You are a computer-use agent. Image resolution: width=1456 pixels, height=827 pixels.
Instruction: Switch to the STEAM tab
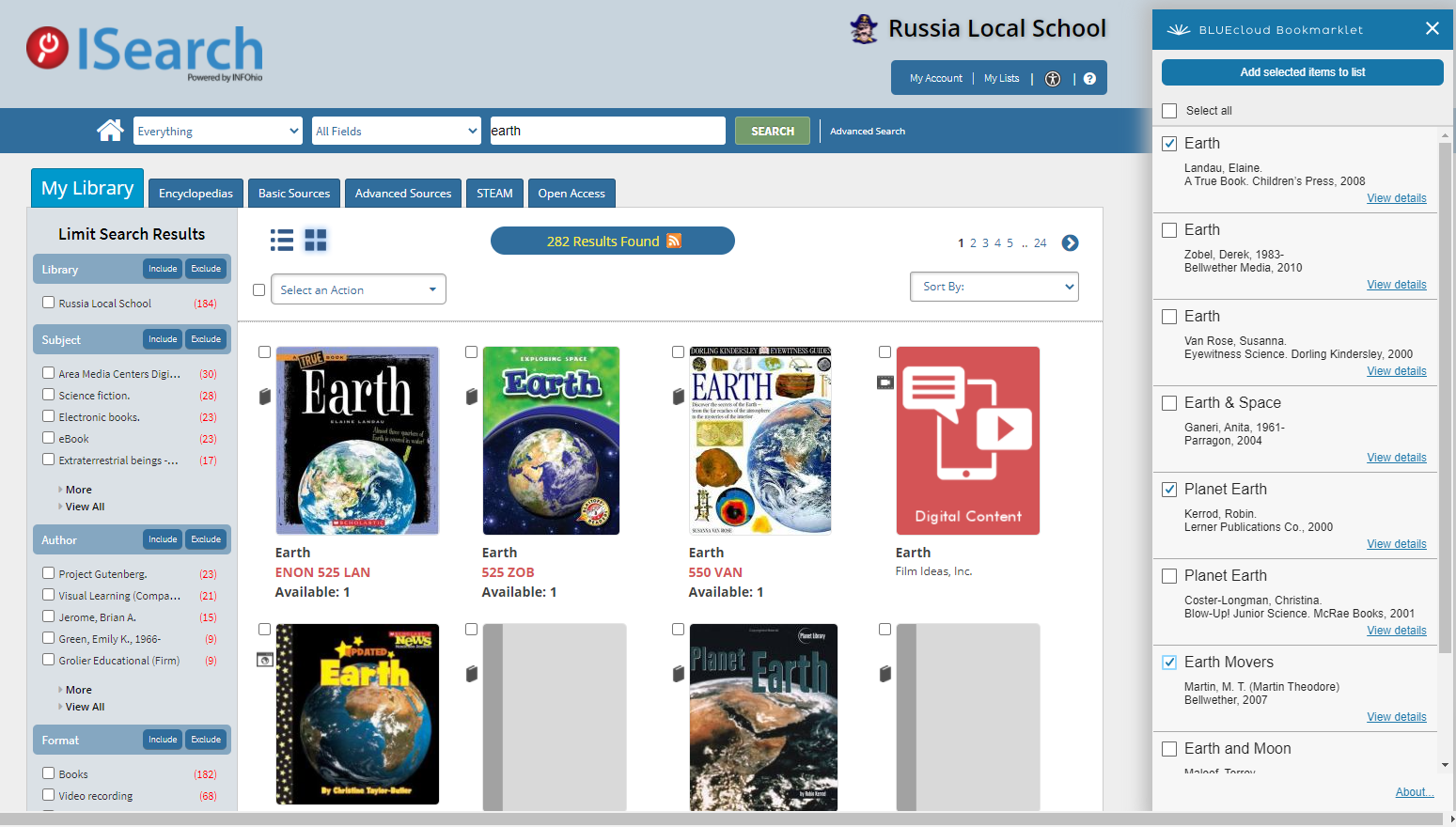[x=494, y=193]
